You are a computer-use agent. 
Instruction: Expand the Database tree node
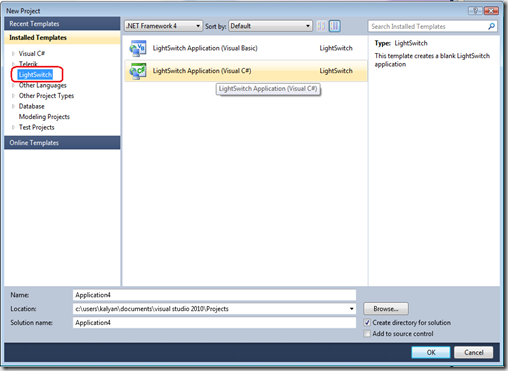click(x=13, y=106)
